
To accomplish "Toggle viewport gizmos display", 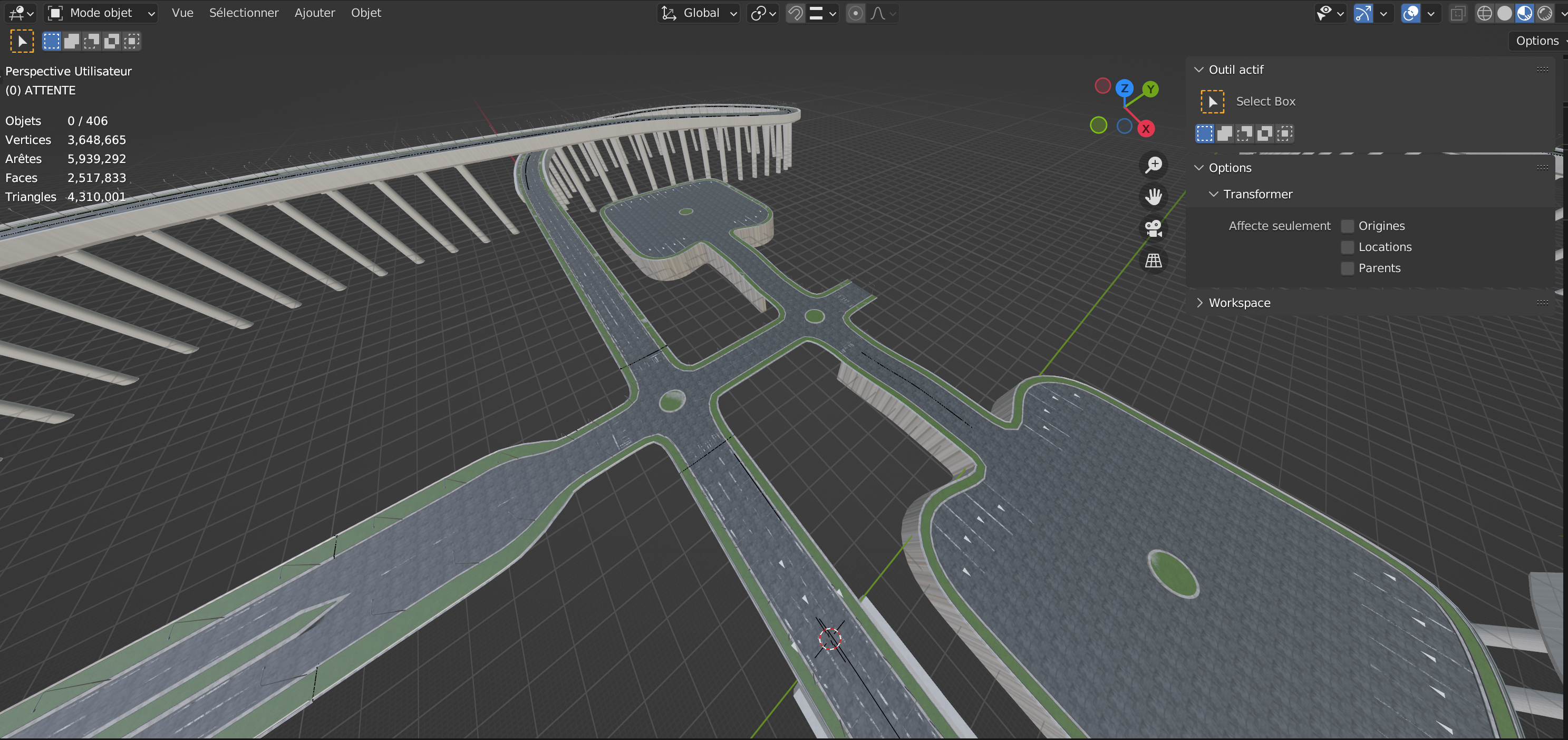I will tap(1363, 13).
